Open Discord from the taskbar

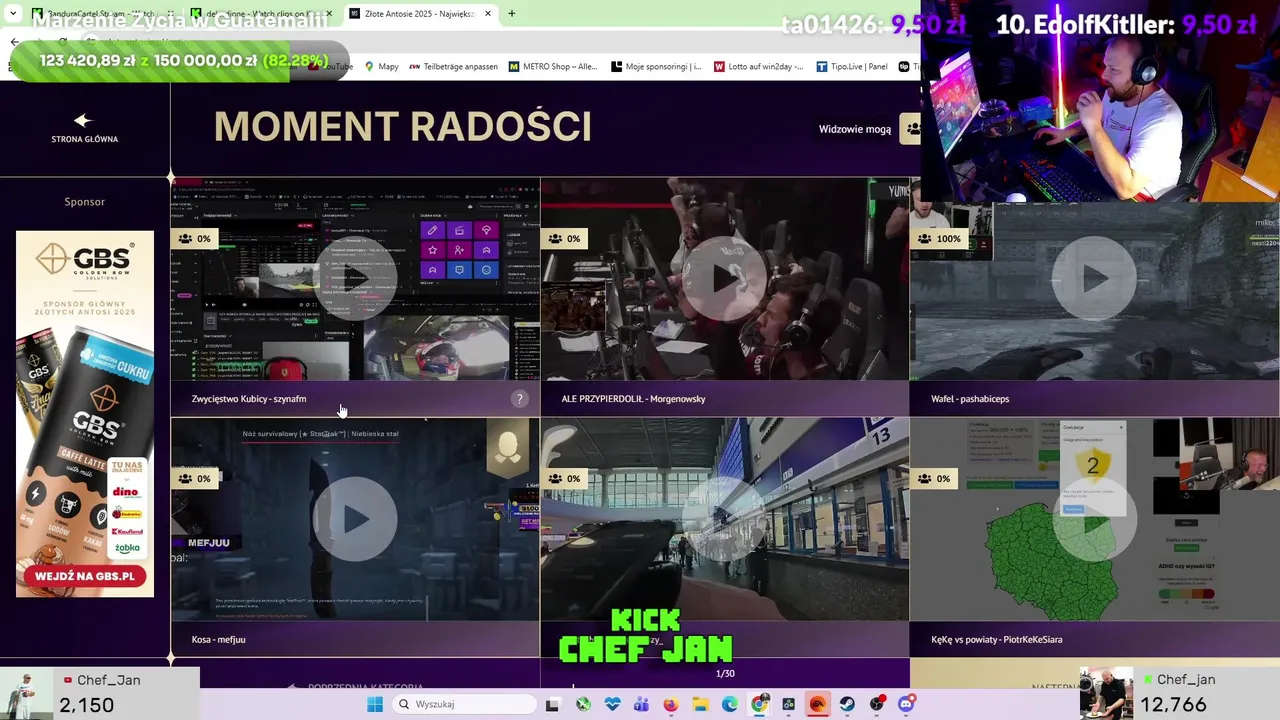tap(906, 704)
